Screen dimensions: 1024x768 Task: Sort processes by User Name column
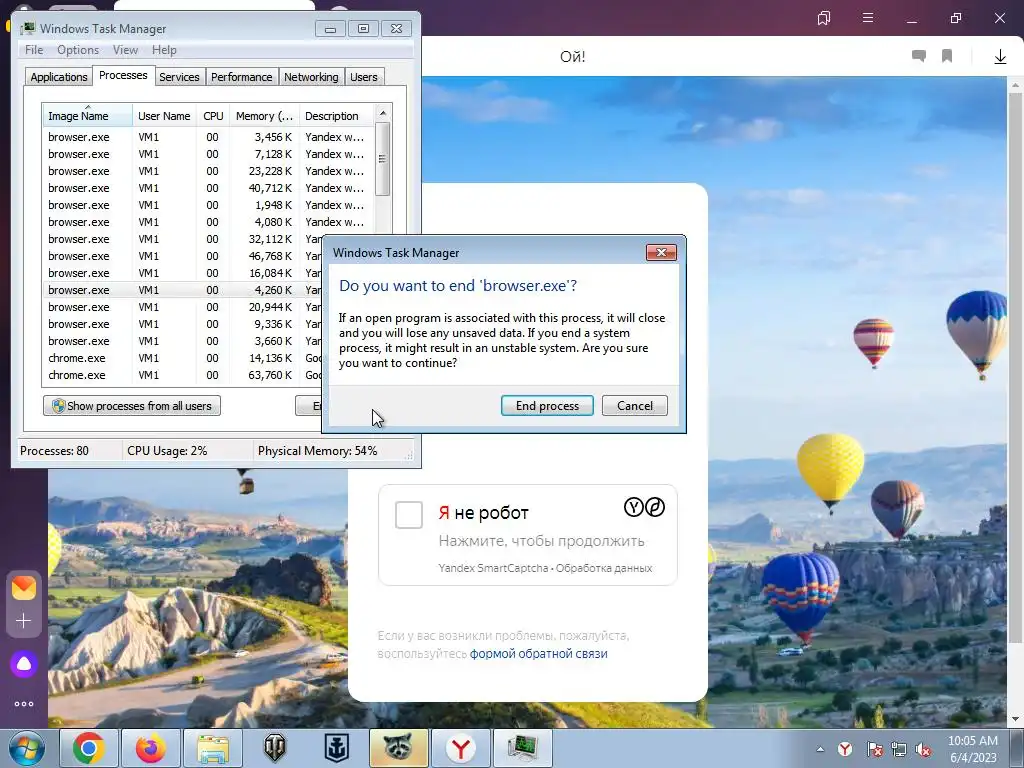coord(165,116)
